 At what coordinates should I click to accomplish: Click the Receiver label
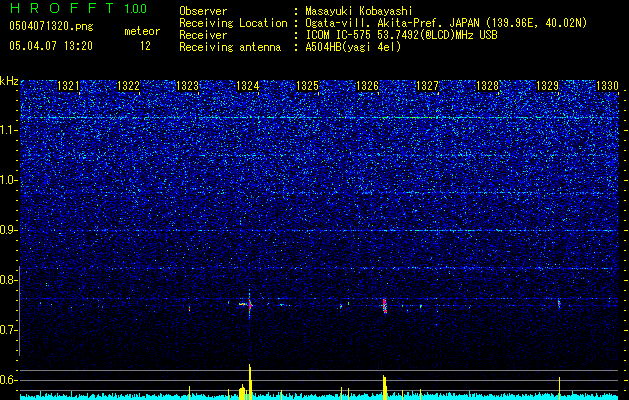coord(203,35)
